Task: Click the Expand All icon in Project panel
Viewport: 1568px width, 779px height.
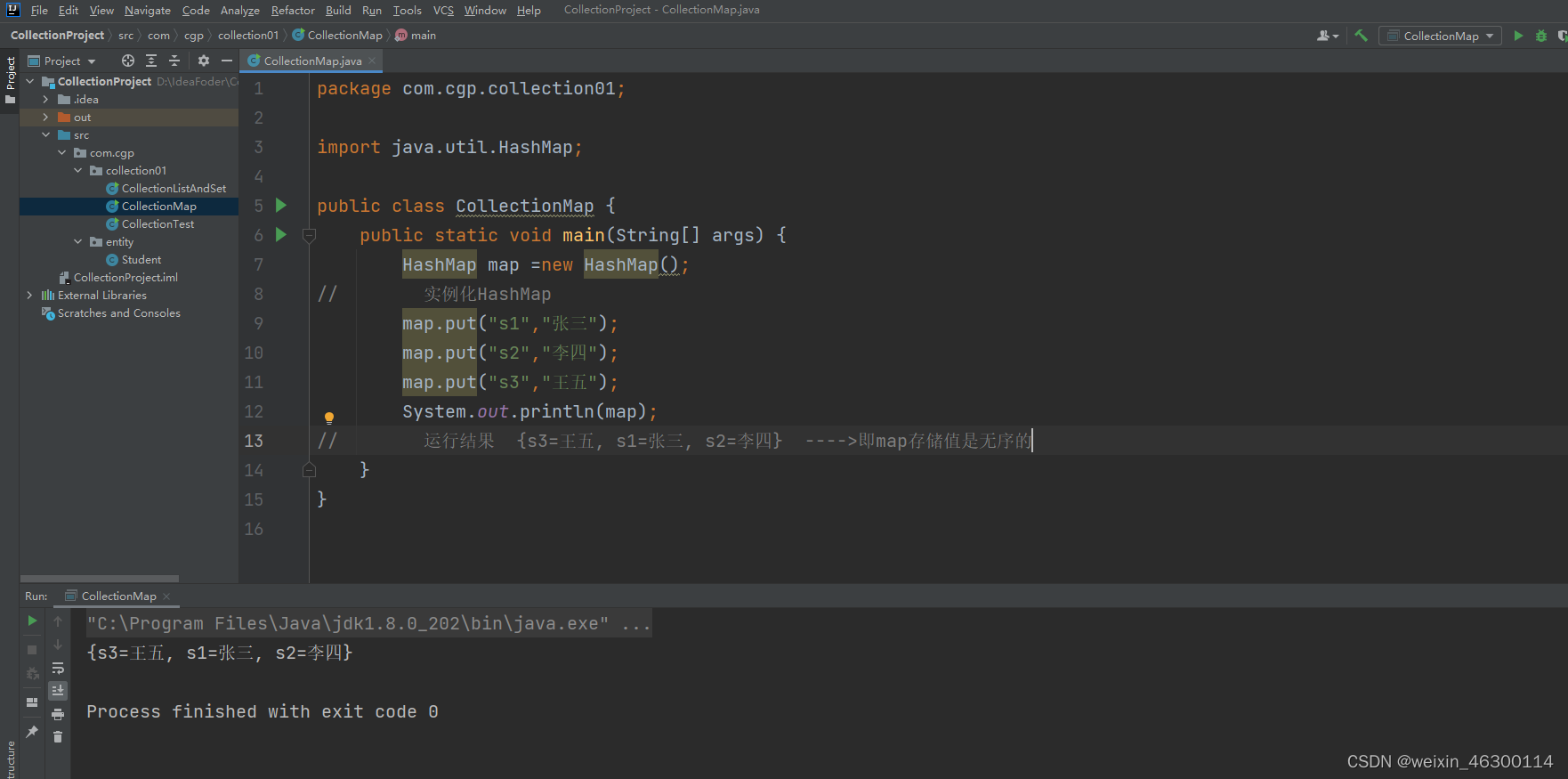Action: click(x=151, y=61)
